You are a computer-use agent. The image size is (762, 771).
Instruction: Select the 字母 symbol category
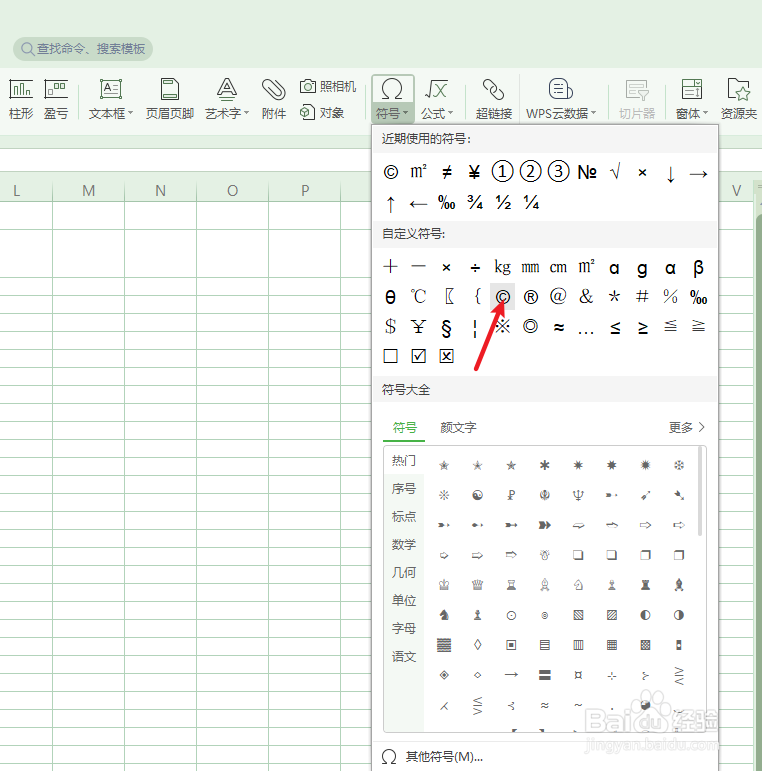(x=404, y=628)
